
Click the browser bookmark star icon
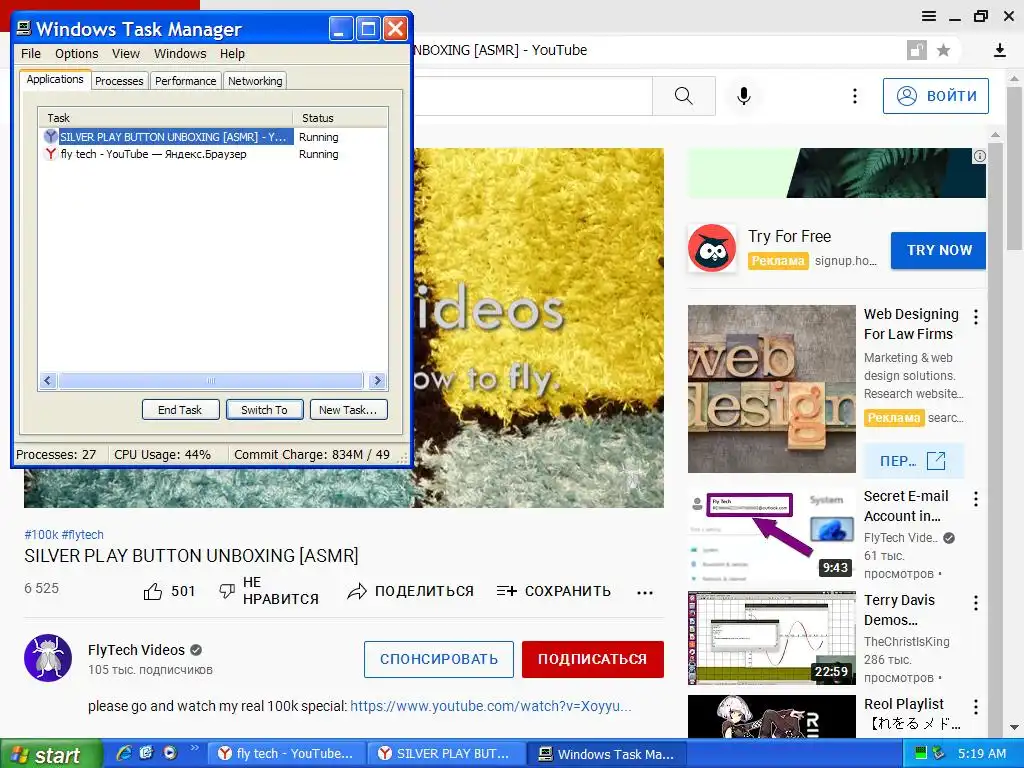(x=943, y=50)
